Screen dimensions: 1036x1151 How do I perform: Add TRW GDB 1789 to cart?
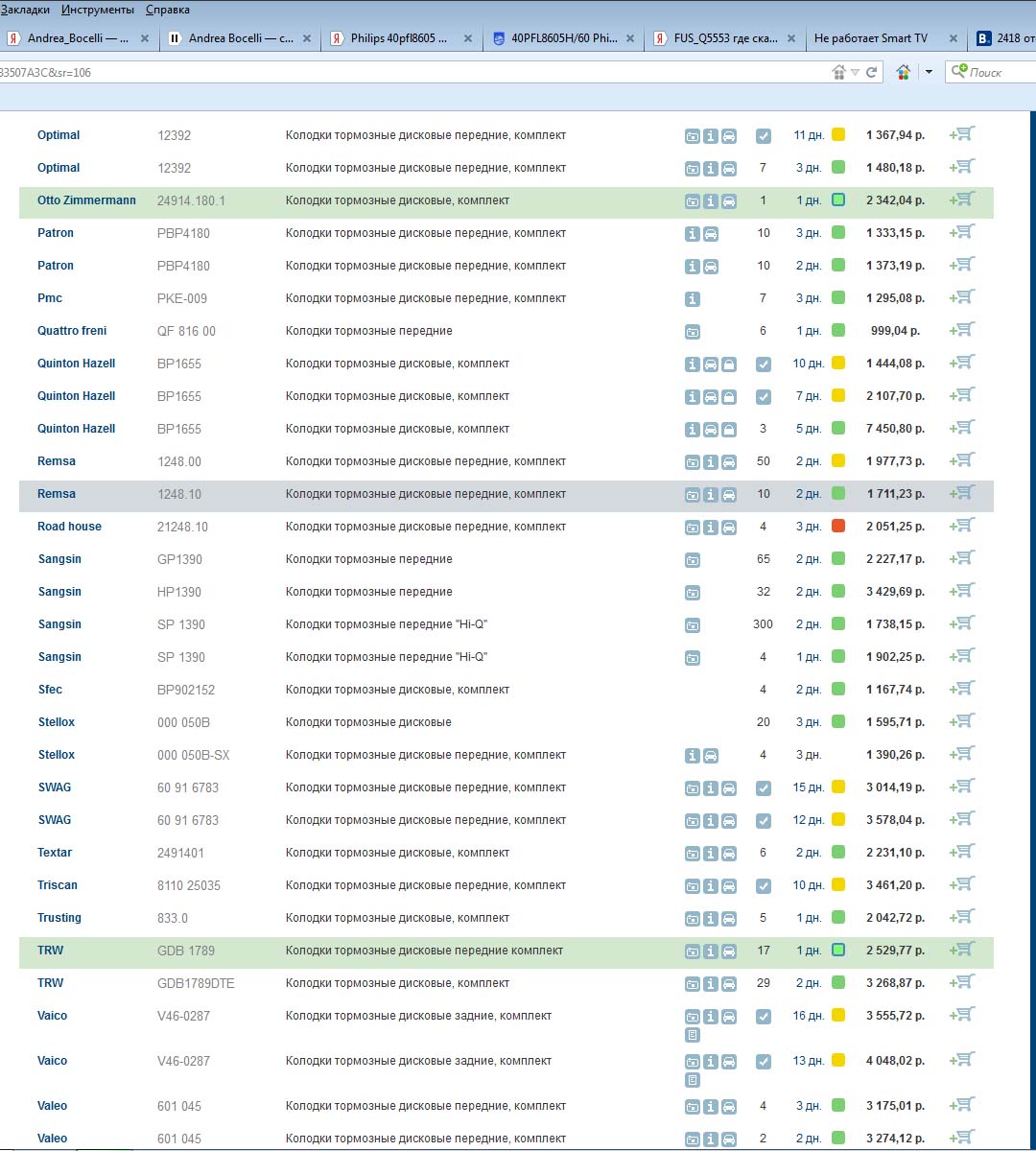pyautogui.click(x=962, y=951)
